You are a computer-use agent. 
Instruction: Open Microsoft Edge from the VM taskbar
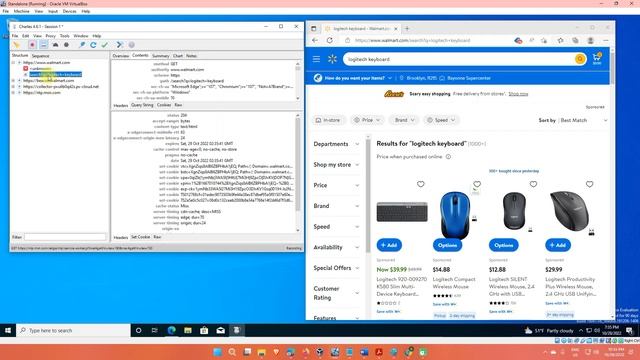pyautogui.click(x=171, y=330)
